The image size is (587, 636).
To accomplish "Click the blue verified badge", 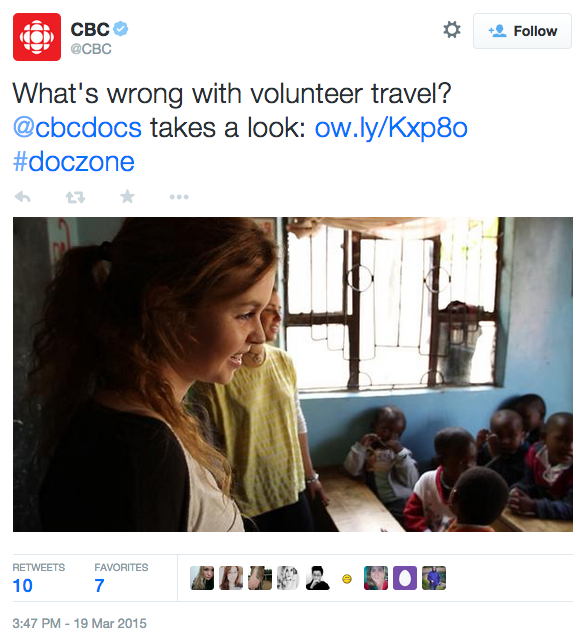I will (120, 29).
